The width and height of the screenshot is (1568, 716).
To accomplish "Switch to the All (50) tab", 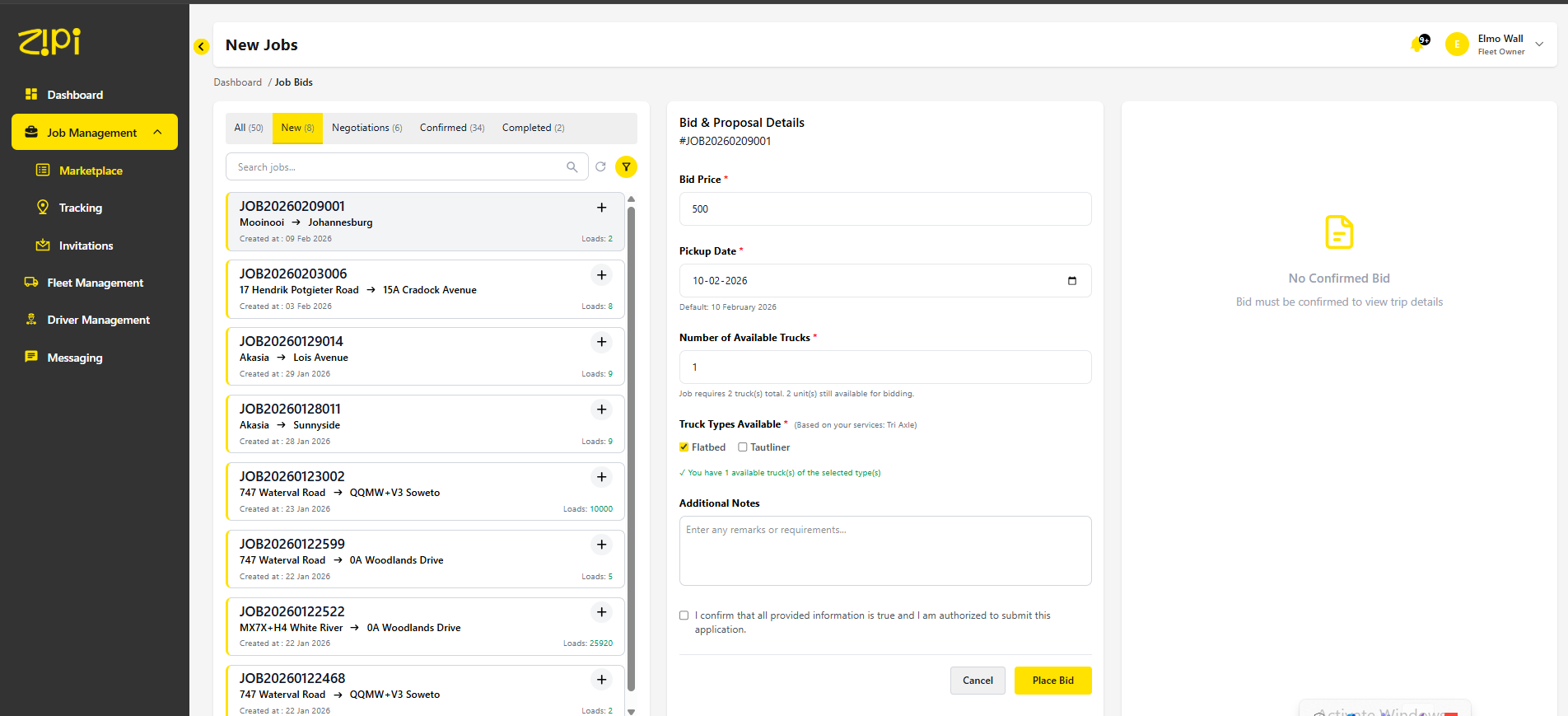I will click(249, 128).
